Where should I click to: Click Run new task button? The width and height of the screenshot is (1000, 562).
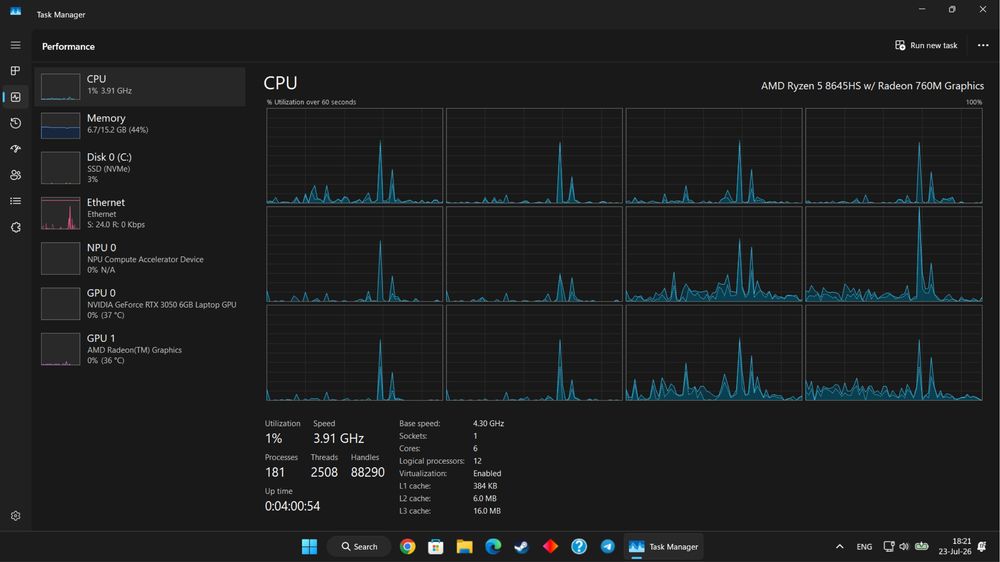tap(926, 45)
